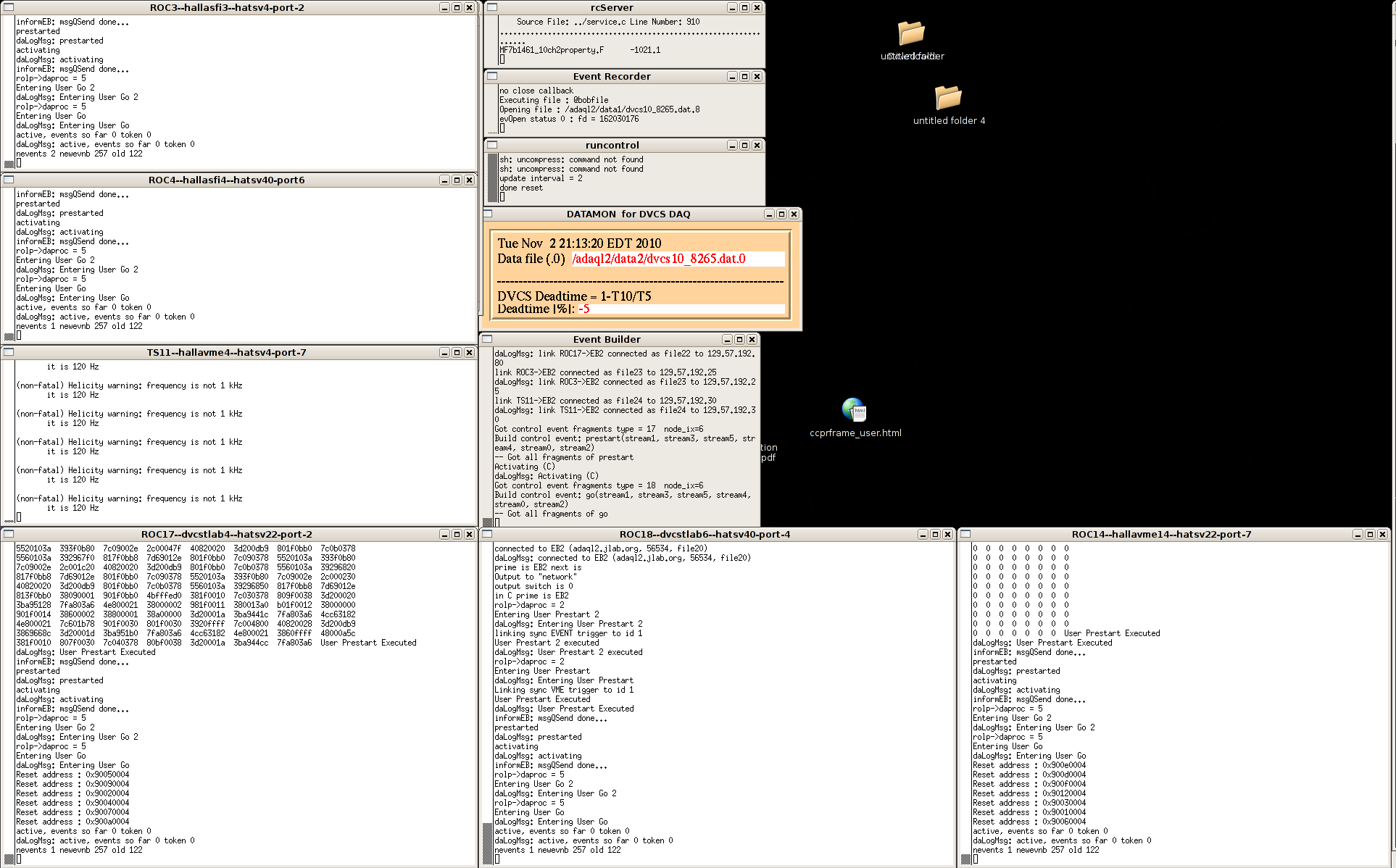The height and width of the screenshot is (868, 1396).
Task: Click 'linking sync EVENT trigger to id 1' line
Action: pyautogui.click(x=568, y=633)
